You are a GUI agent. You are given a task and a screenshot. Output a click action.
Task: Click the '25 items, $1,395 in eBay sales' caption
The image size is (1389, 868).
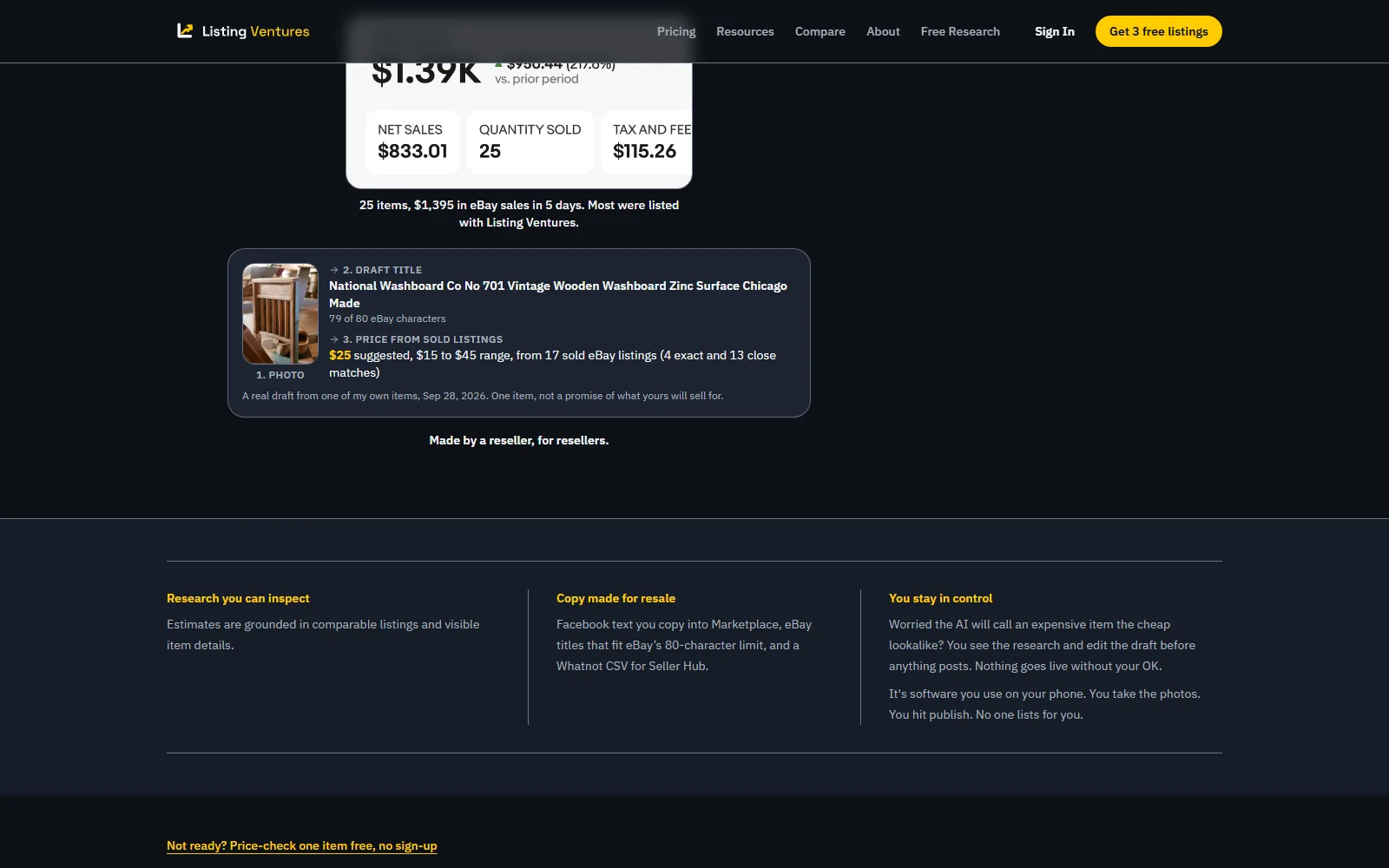point(519,214)
